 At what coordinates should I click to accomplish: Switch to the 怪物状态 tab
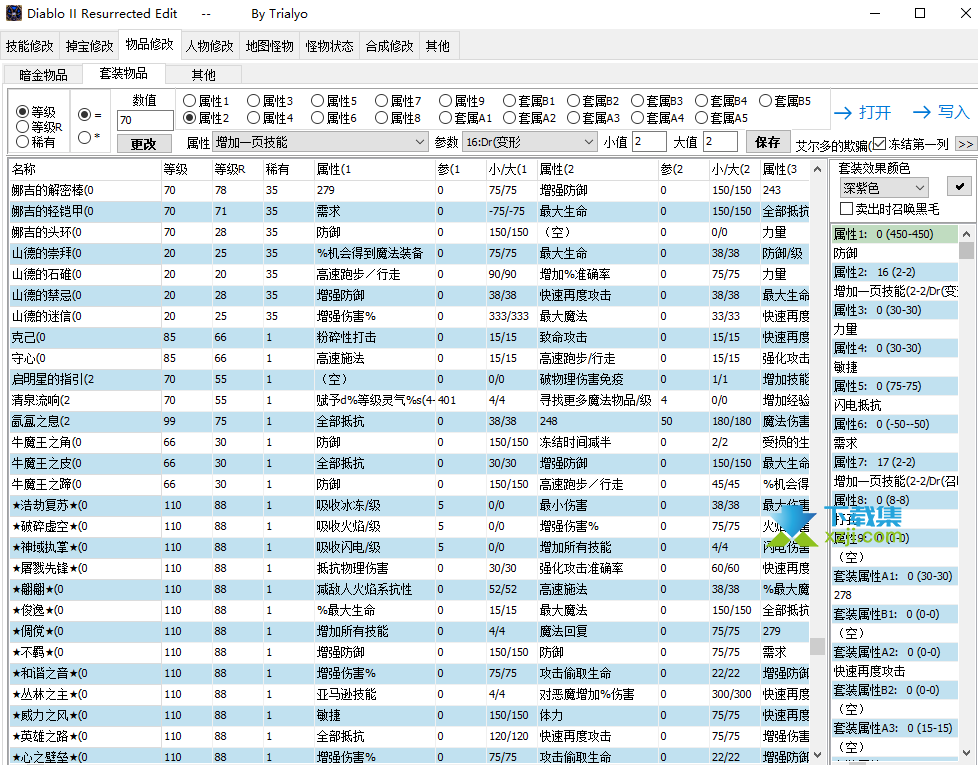coord(329,46)
